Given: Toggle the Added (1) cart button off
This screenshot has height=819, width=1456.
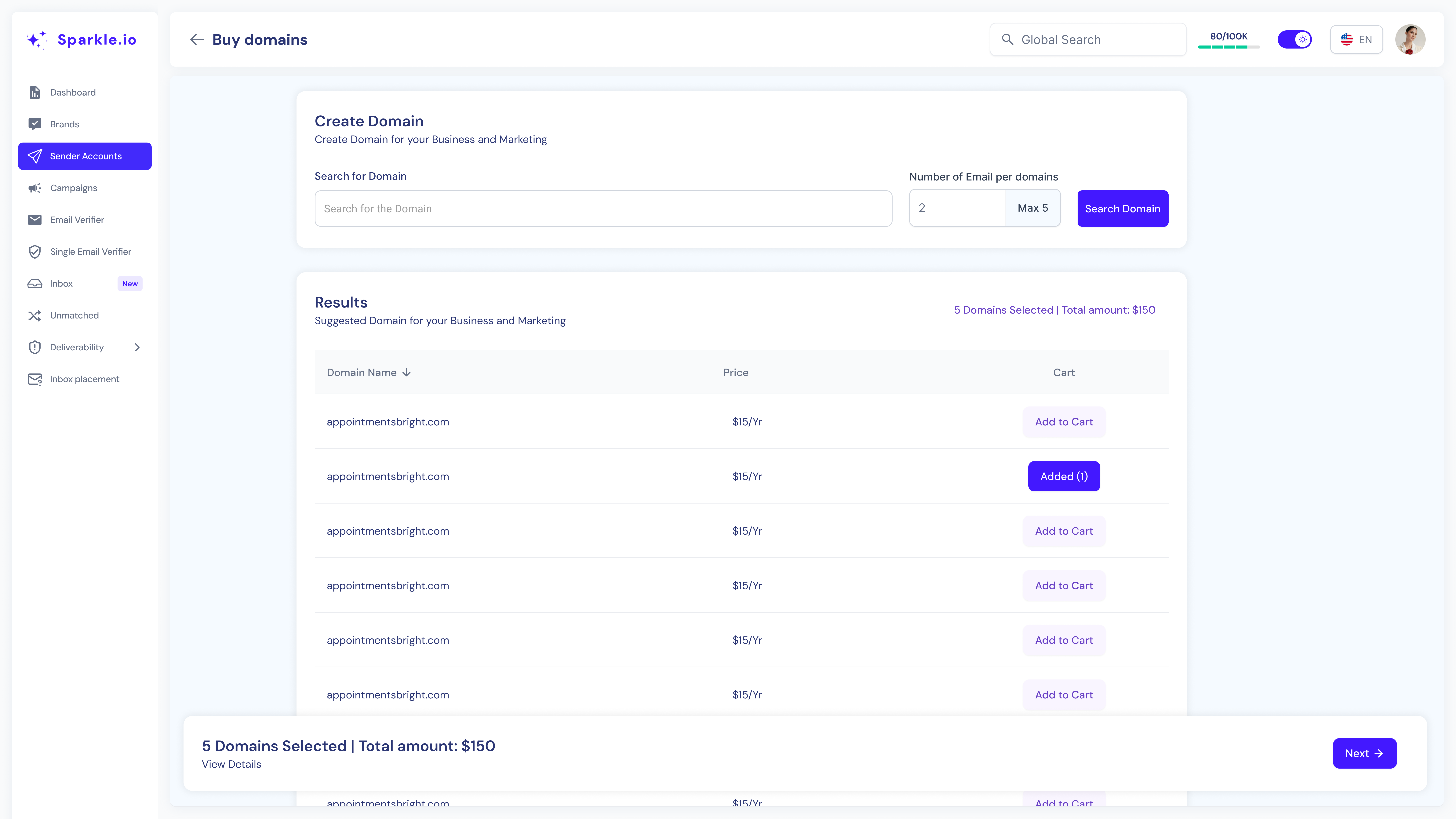Looking at the screenshot, I should (1064, 476).
